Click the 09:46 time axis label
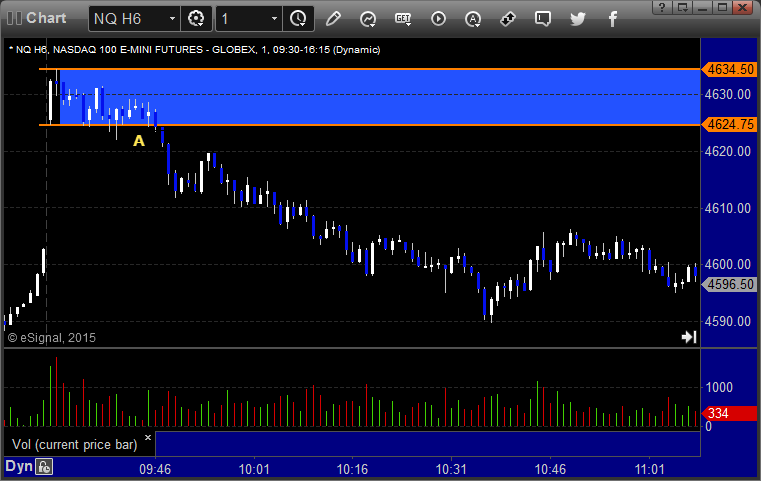Image resolution: width=761 pixels, height=481 pixels. click(155, 469)
